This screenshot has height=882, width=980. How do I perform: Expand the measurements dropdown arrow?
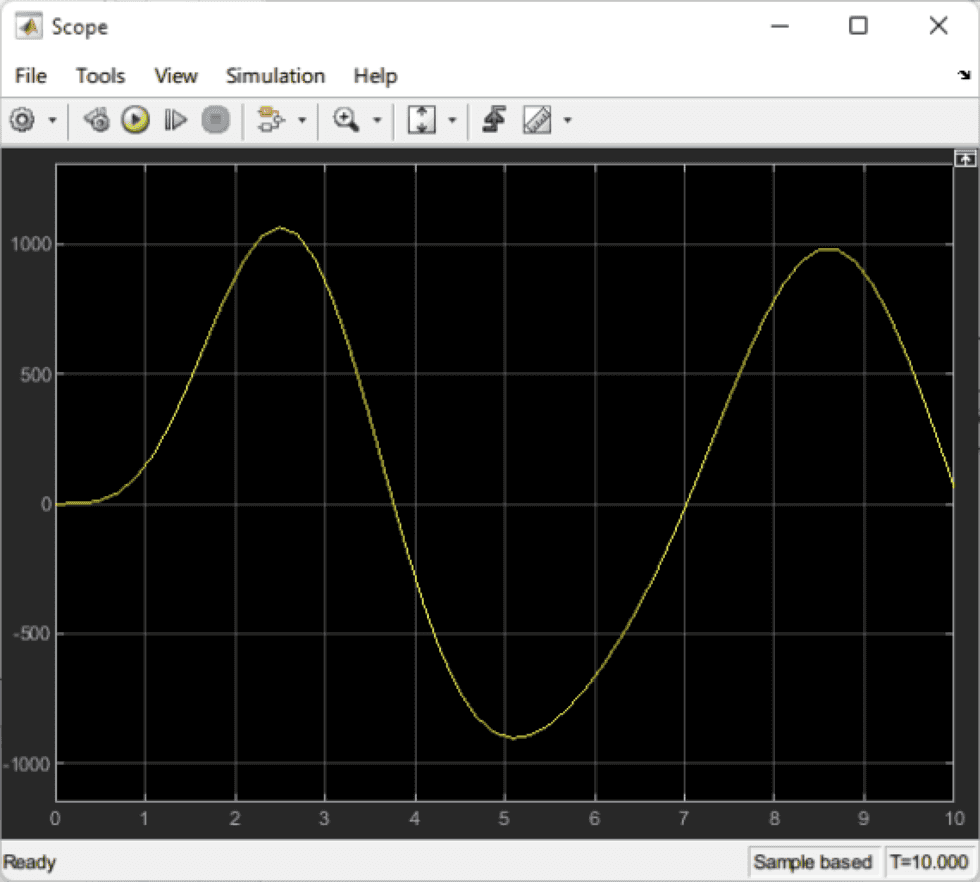tap(568, 119)
